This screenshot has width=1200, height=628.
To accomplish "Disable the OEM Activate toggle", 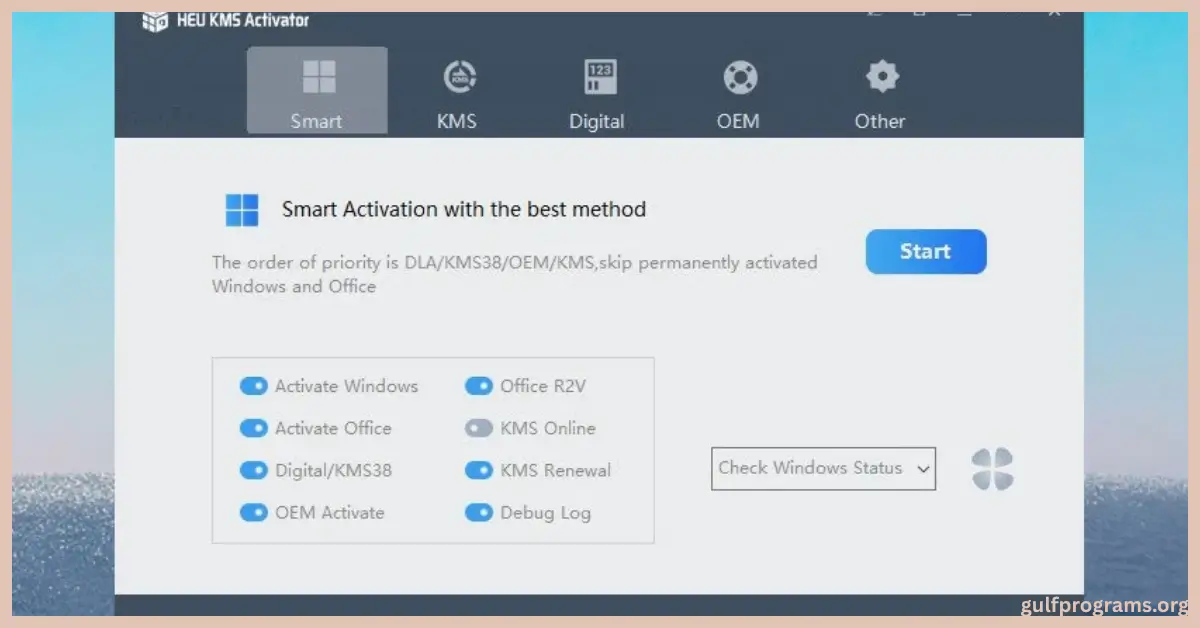I will coord(254,512).
